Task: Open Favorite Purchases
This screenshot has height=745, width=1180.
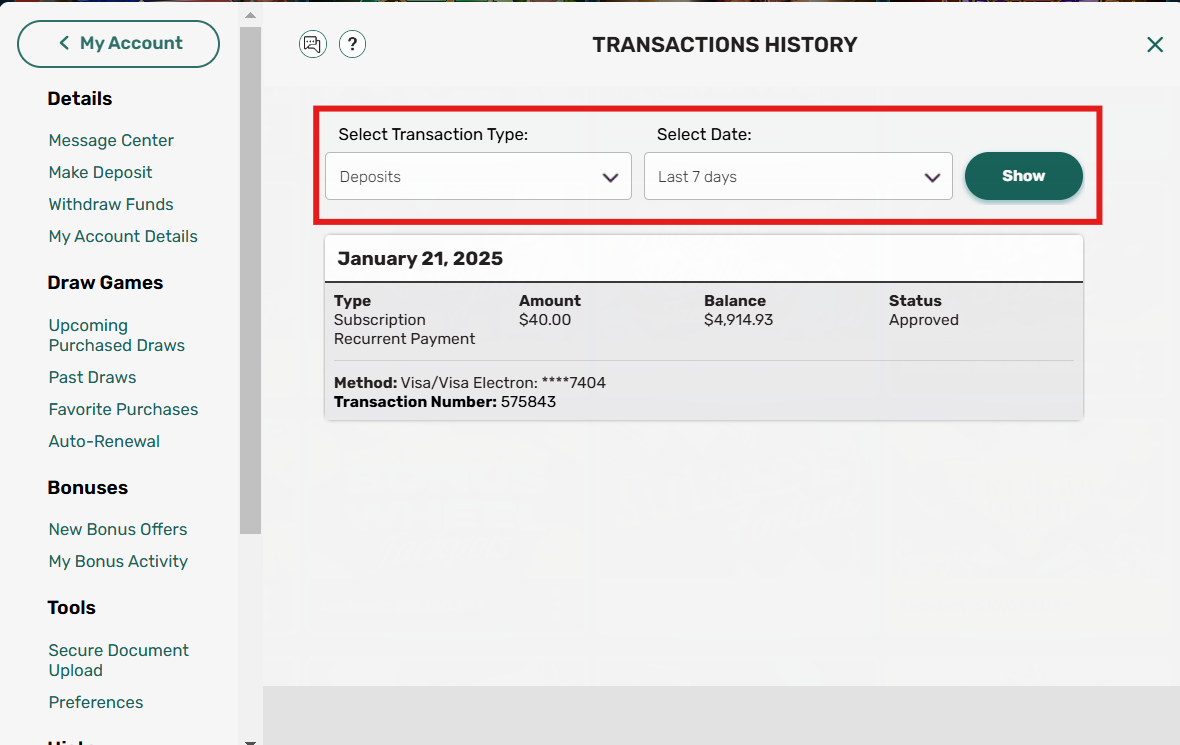Action: [123, 409]
